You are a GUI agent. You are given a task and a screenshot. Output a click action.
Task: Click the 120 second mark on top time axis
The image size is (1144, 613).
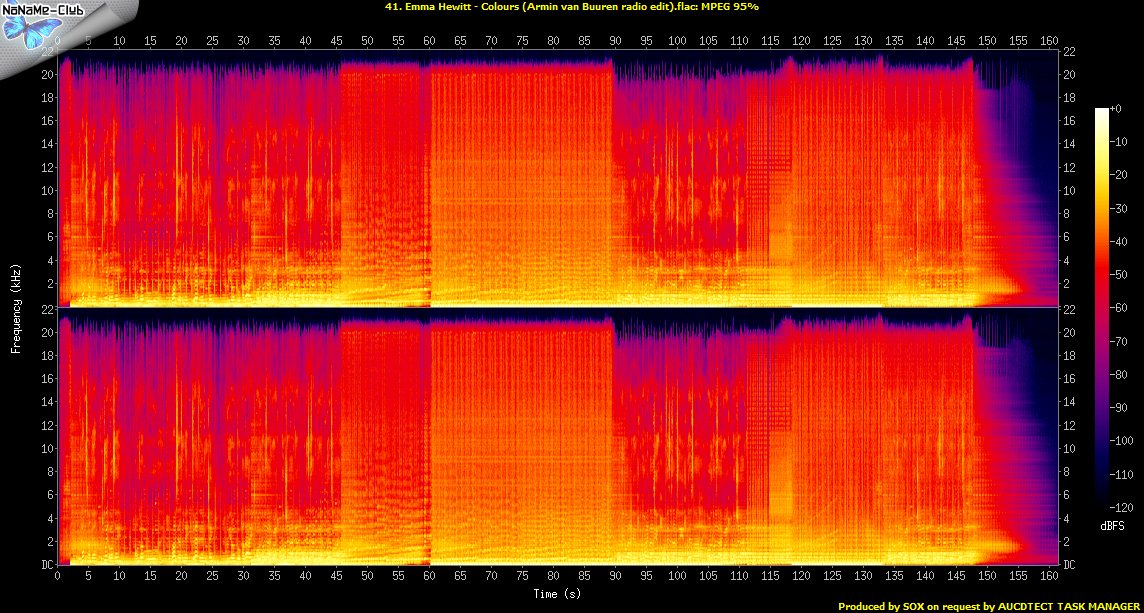(x=802, y=41)
